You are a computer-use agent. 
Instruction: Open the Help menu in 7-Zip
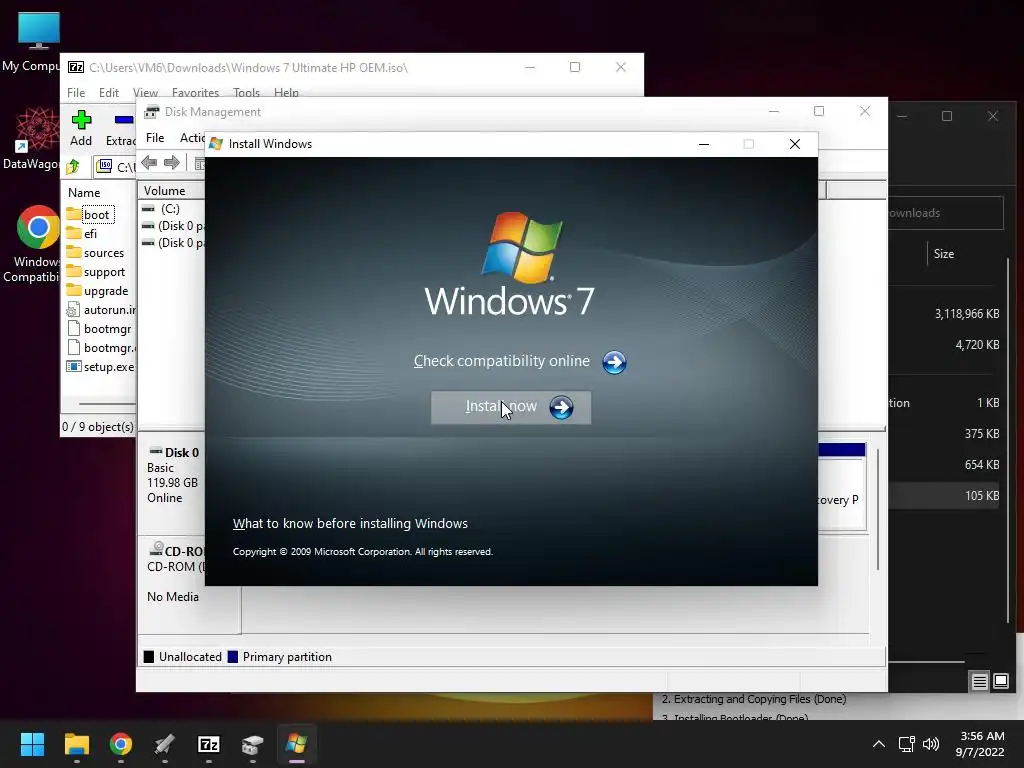(x=286, y=93)
